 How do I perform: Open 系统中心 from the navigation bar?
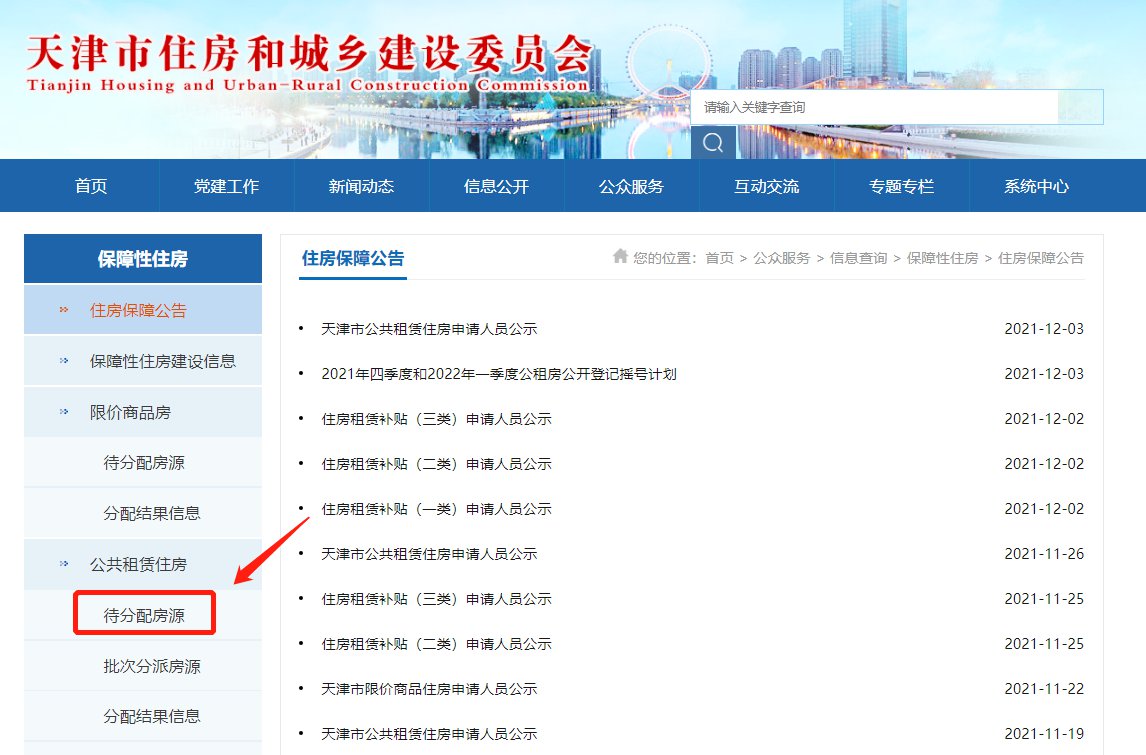pyautogui.click(x=1036, y=186)
